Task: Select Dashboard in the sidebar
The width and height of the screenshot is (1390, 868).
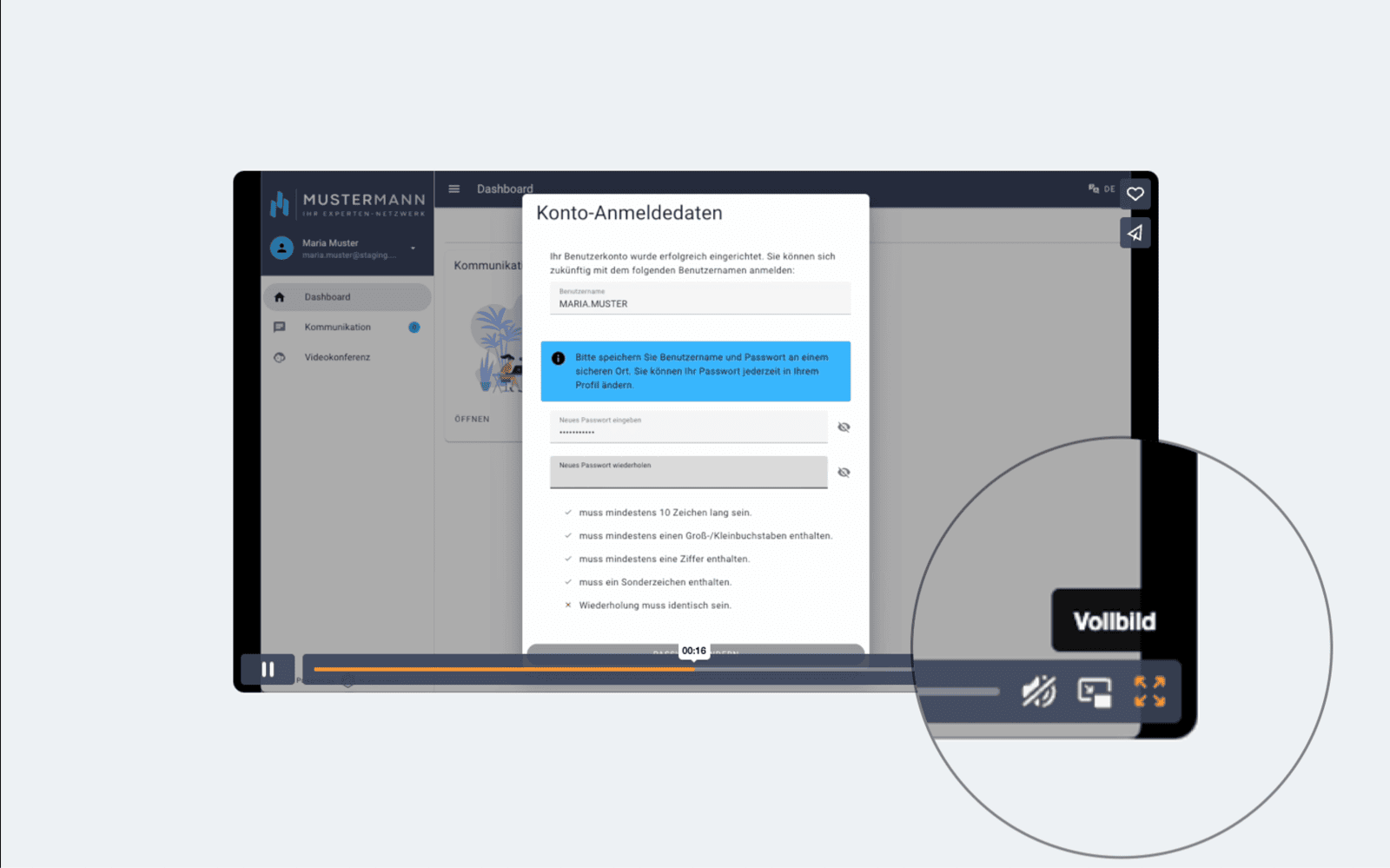Action: pos(328,297)
